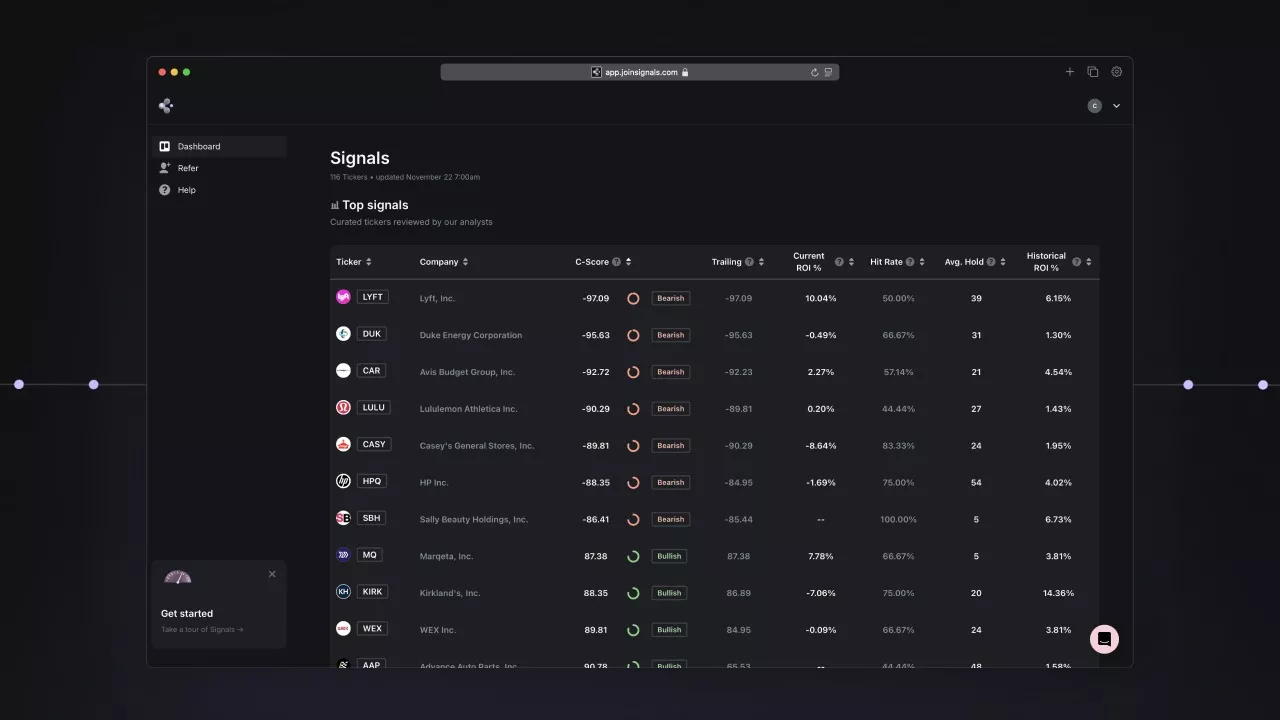Click the user avatar C
Viewport: 1280px width, 720px height.
click(x=1094, y=106)
